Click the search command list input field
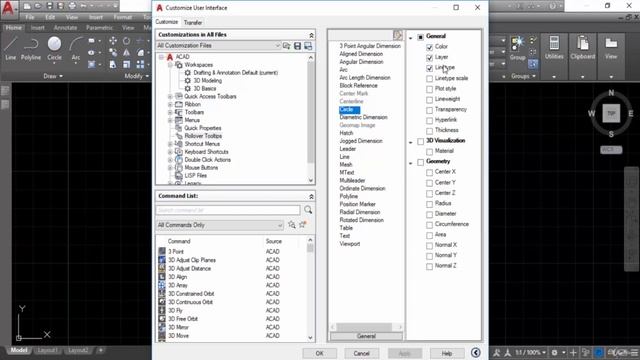Screen dimensions: 640x360 point(228,210)
